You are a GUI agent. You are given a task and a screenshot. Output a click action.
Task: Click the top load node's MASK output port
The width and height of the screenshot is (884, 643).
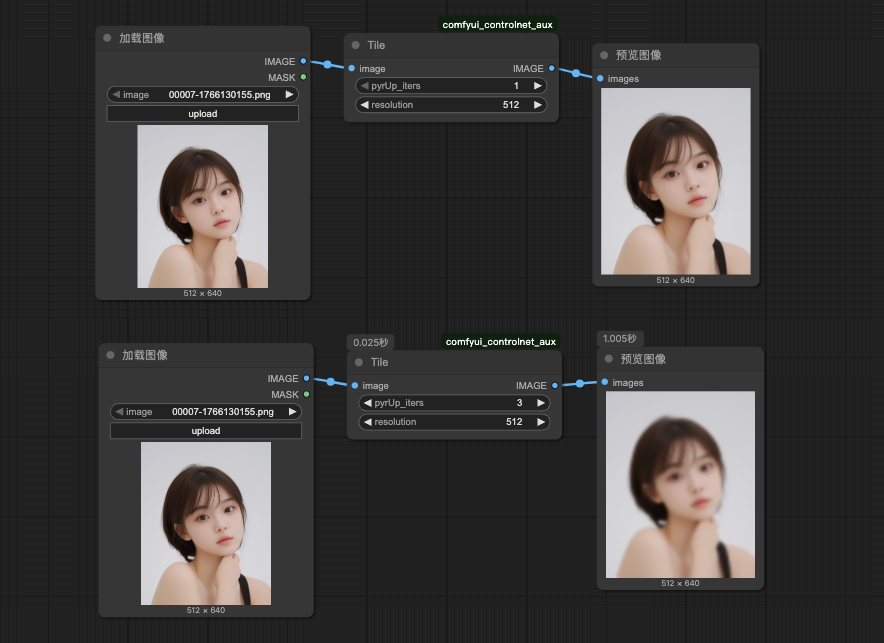coord(303,77)
